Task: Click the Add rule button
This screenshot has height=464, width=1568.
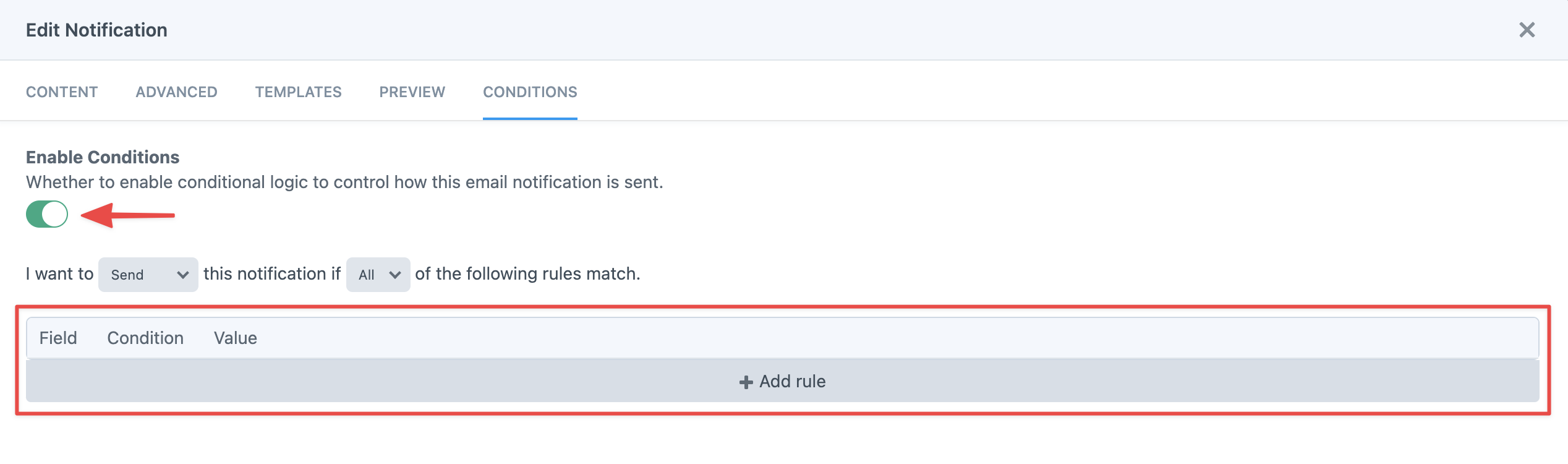Action: pos(782,382)
